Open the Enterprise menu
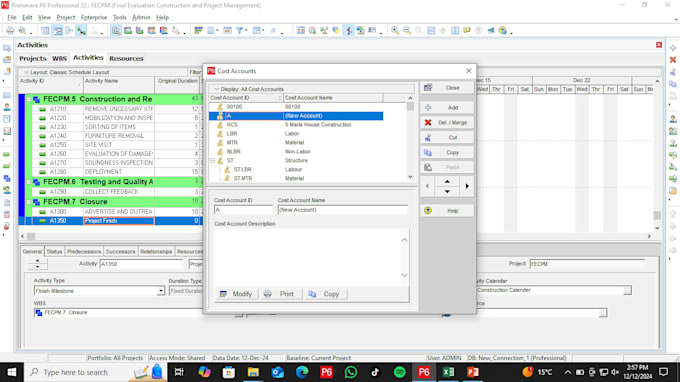This screenshot has height=382, width=680. 94,17
